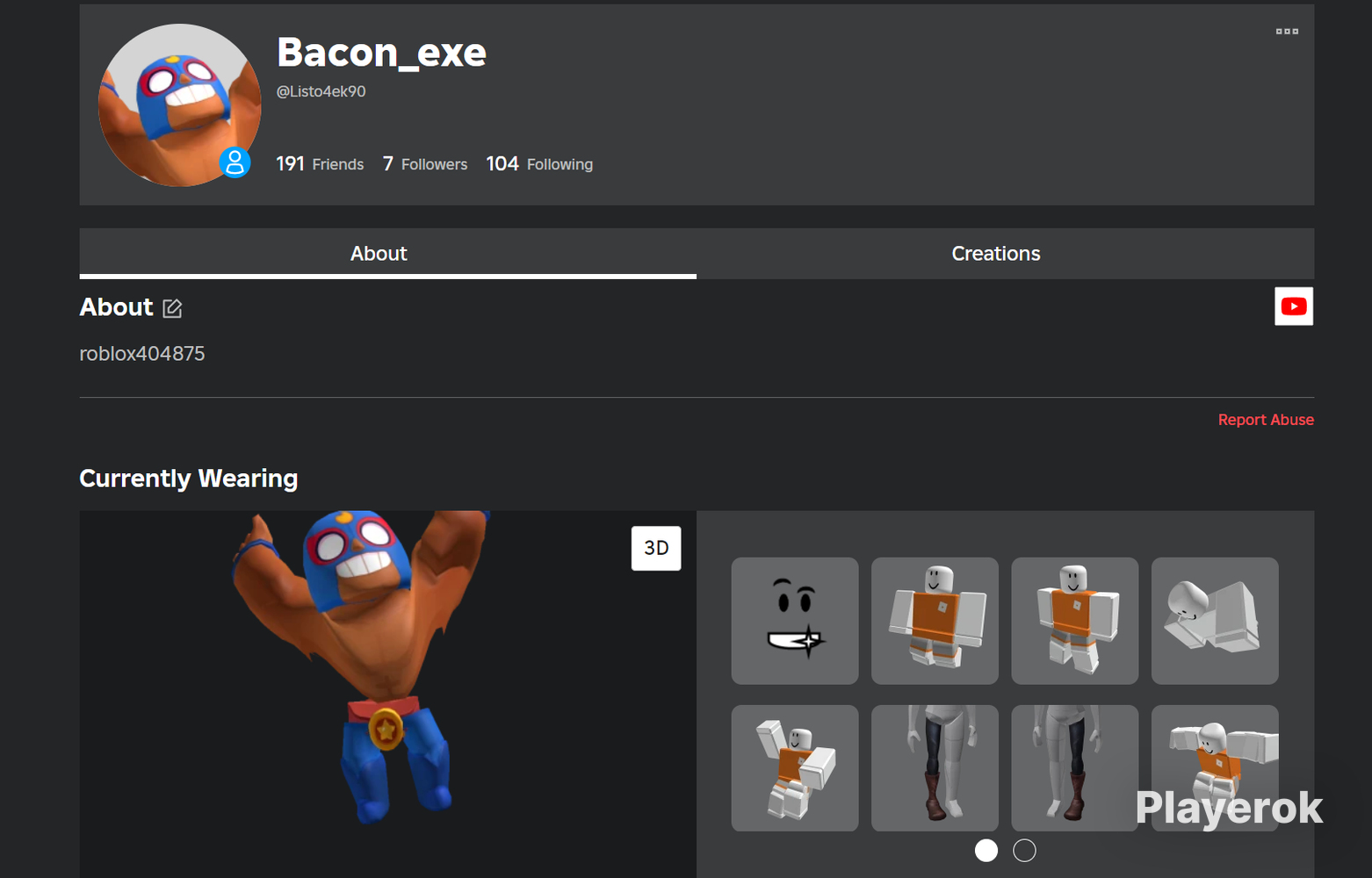
Task: Click the blue person status badge on the avatar
Action: point(235,162)
